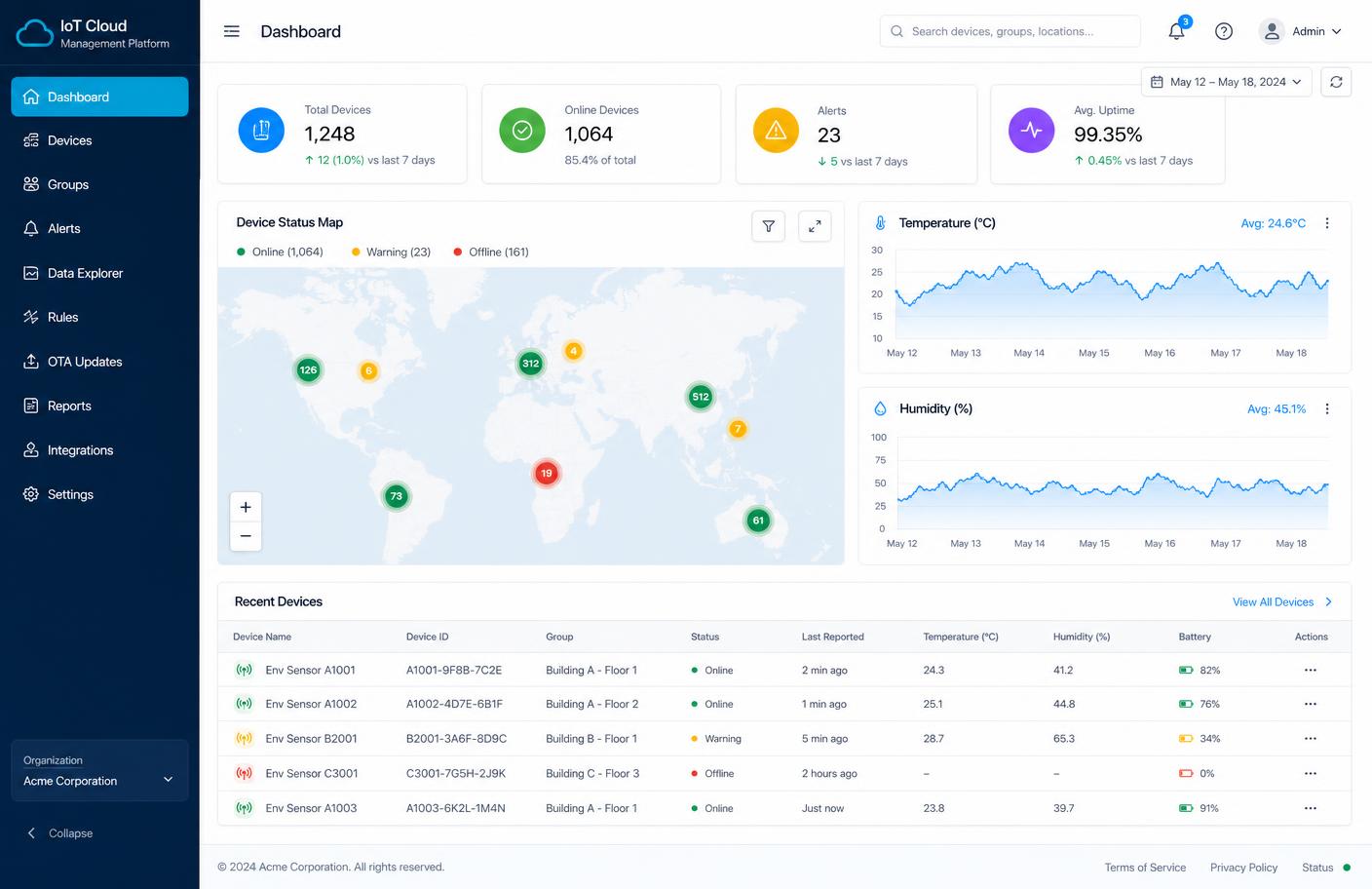Open Reports page
This screenshot has width=1372, height=889.
[99, 406]
